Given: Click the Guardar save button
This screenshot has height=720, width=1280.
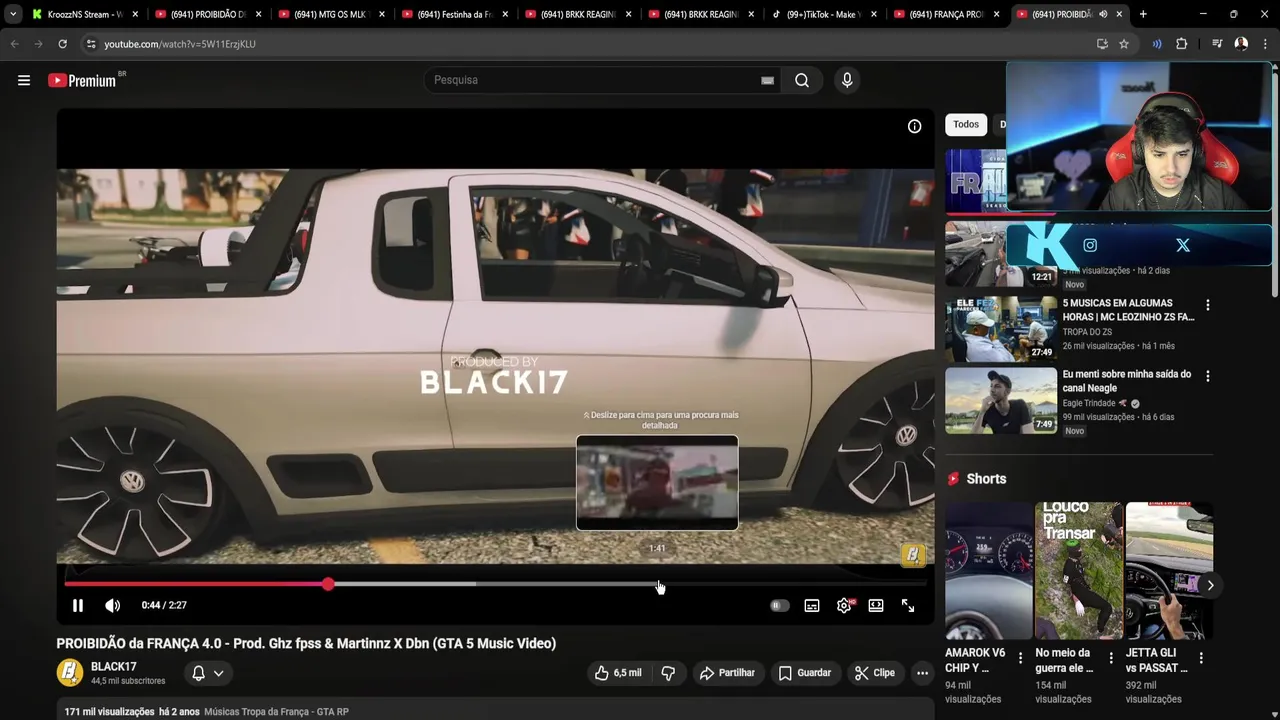Looking at the screenshot, I should tap(805, 673).
